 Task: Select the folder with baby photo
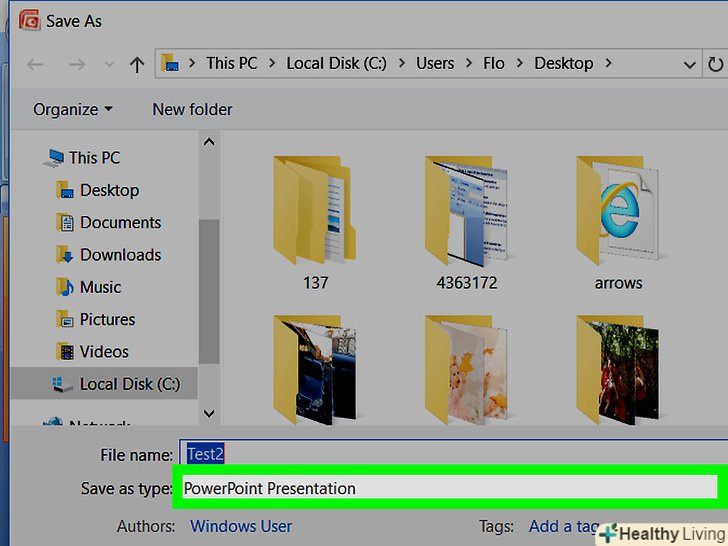pos(467,370)
